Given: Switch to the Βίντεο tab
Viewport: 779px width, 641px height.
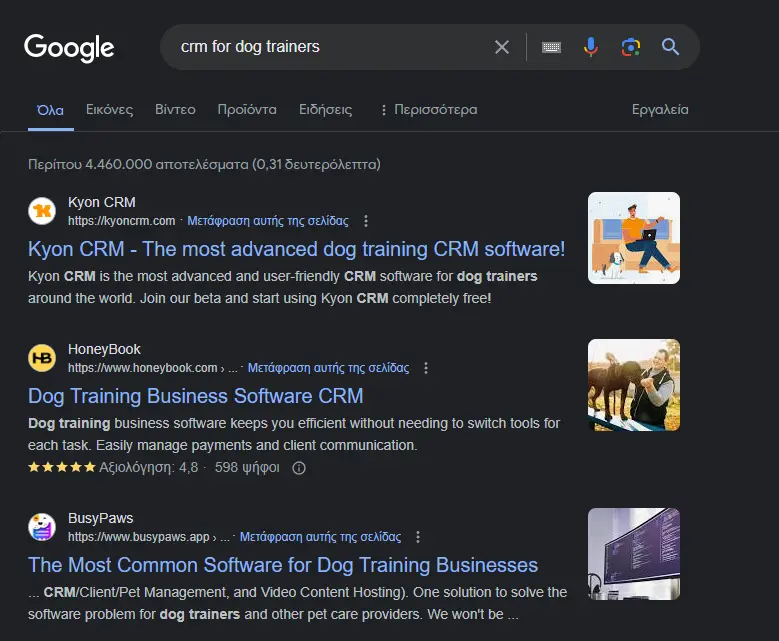Looking at the screenshot, I should click(x=175, y=110).
